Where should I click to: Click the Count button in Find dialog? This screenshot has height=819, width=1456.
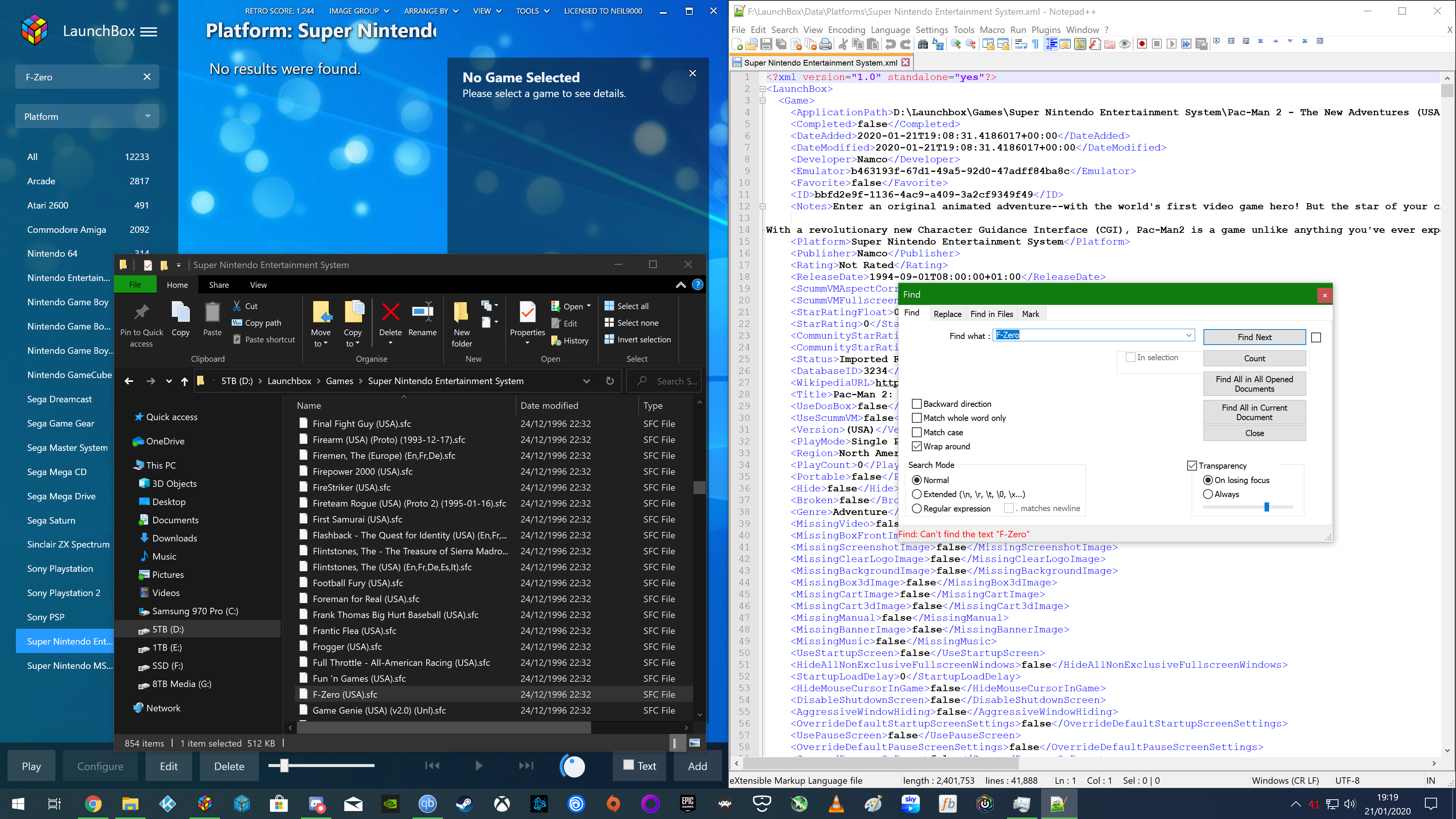1254,358
